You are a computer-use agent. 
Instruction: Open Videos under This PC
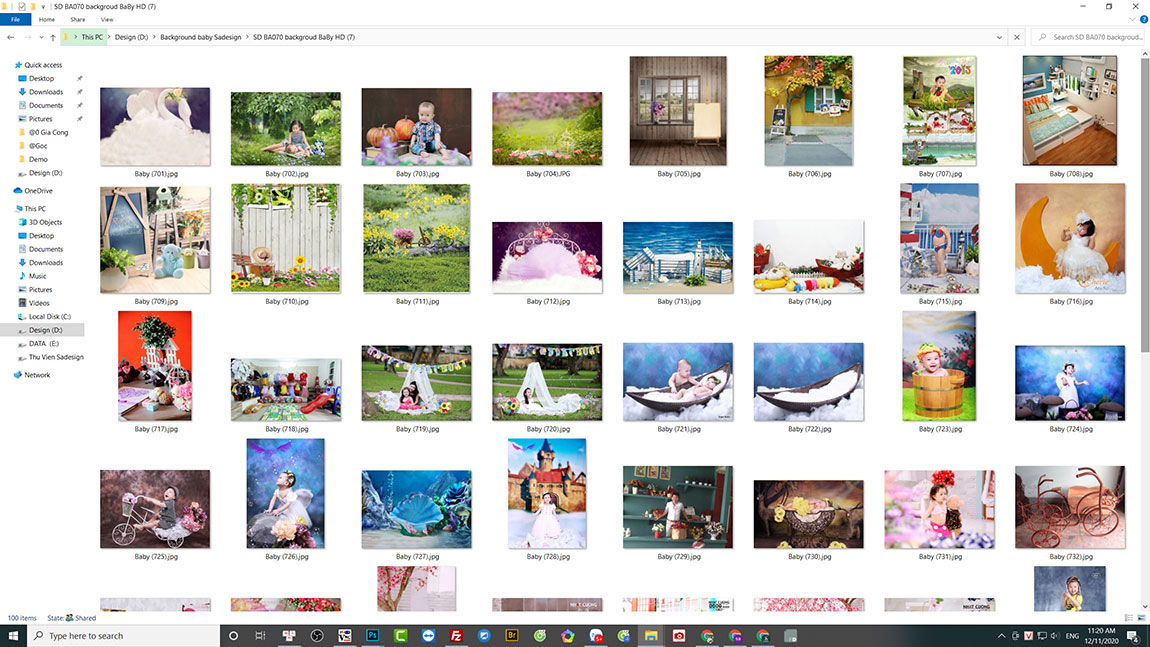point(39,303)
